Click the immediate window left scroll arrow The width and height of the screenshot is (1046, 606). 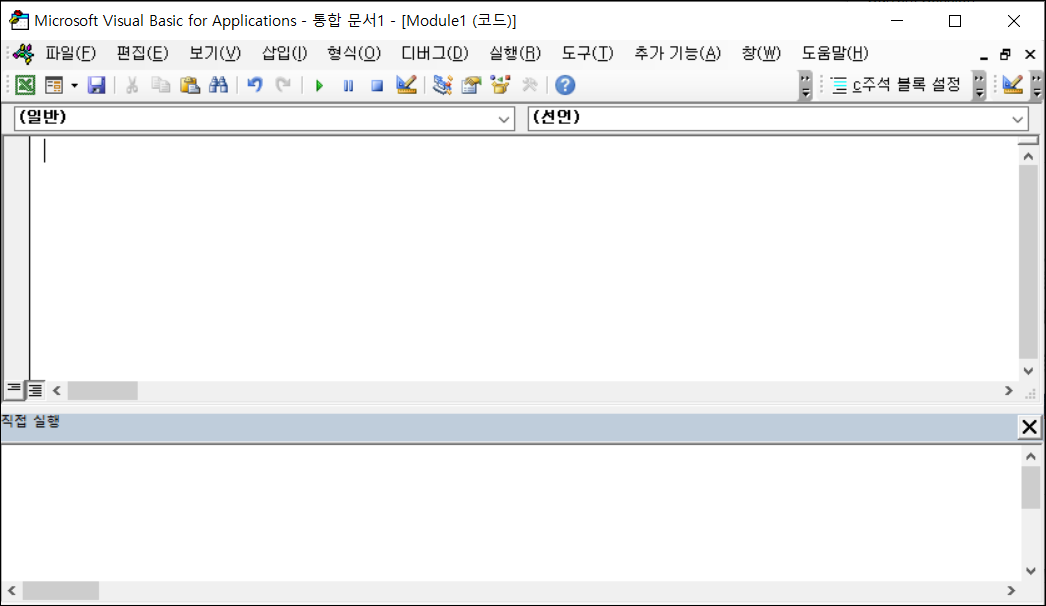pyautogui.click(x=11, y=591)
